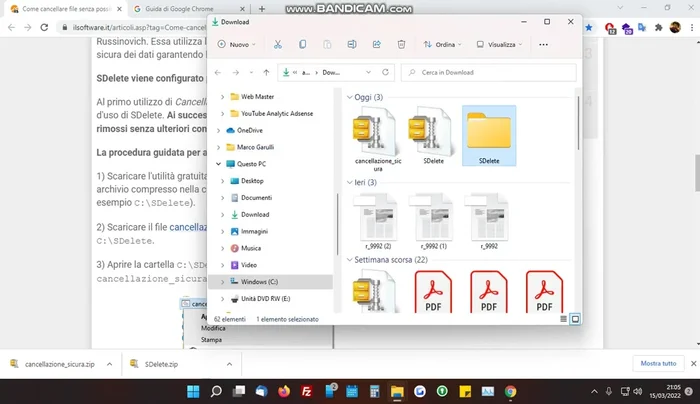
Task: Select cancellazione_sicura zip file thumbnail
Action: tap(378, 139)
